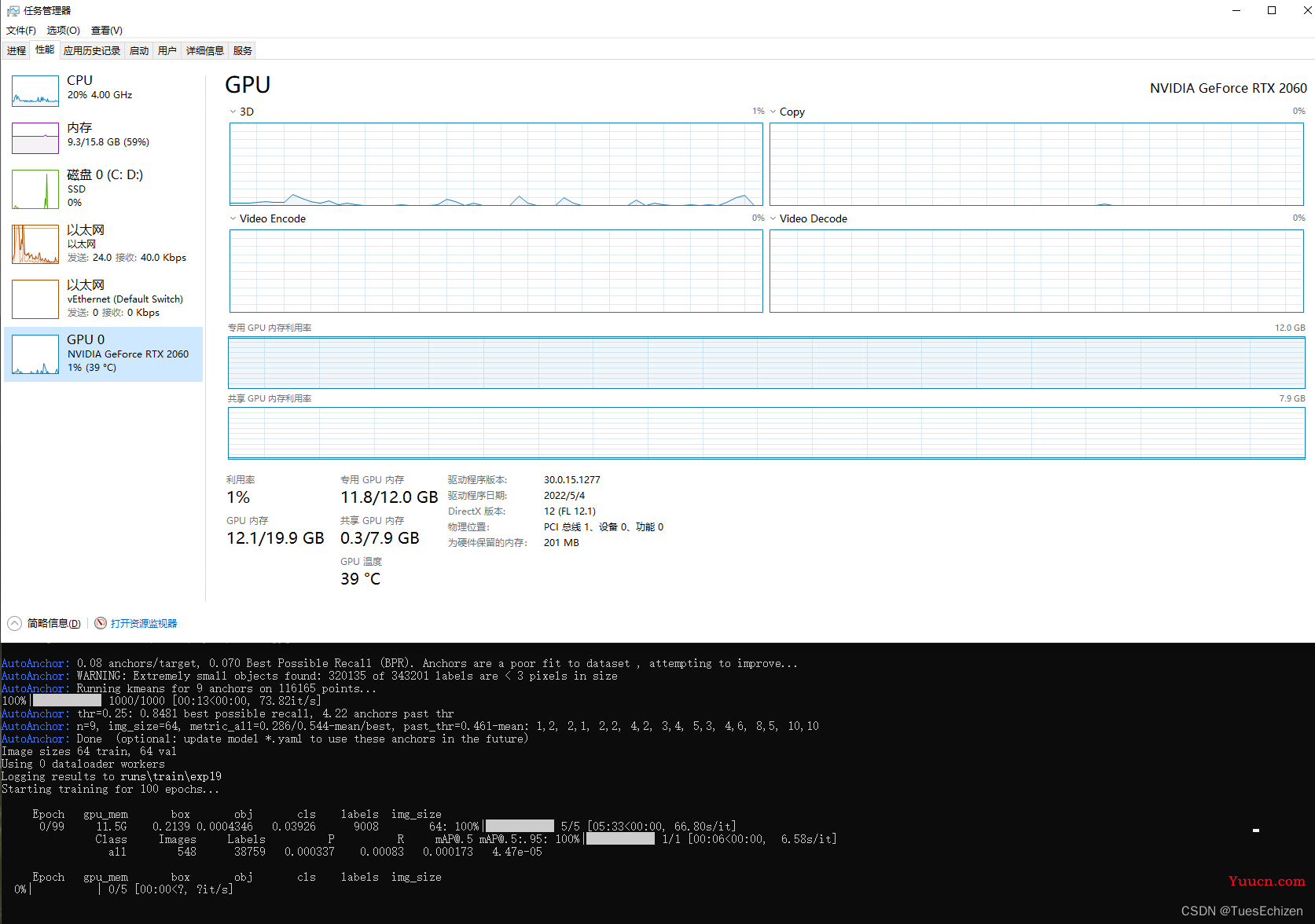
Task: Click the resource monitor icon
Action: [101, 623]
